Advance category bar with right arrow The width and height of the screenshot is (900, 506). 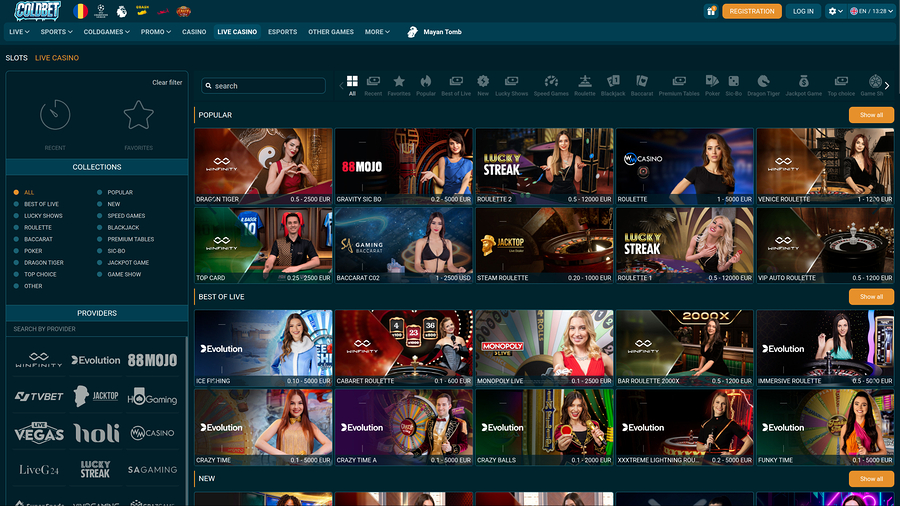tap(887, 85)
